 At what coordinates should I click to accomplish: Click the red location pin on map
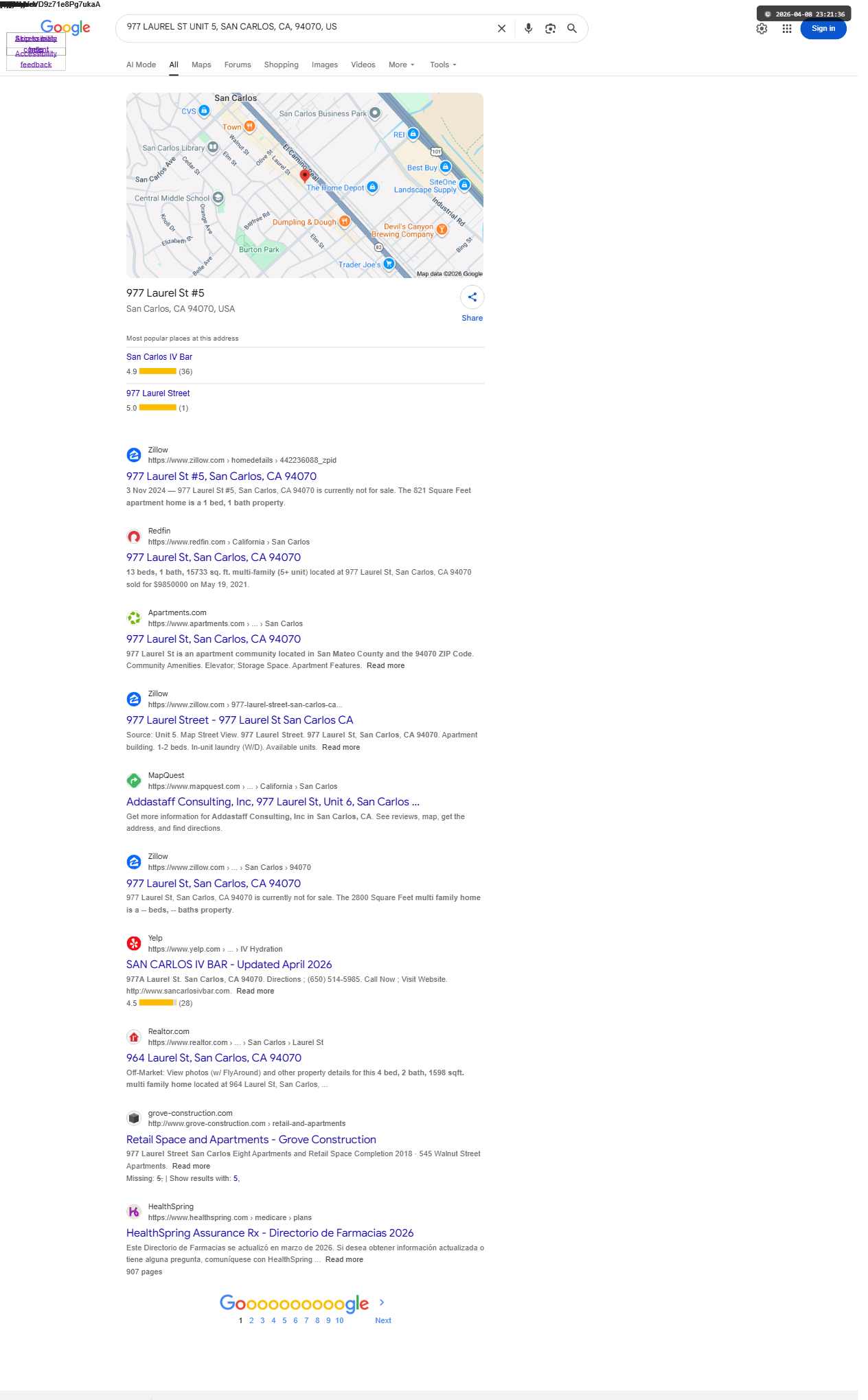click(x=305, y=176)
